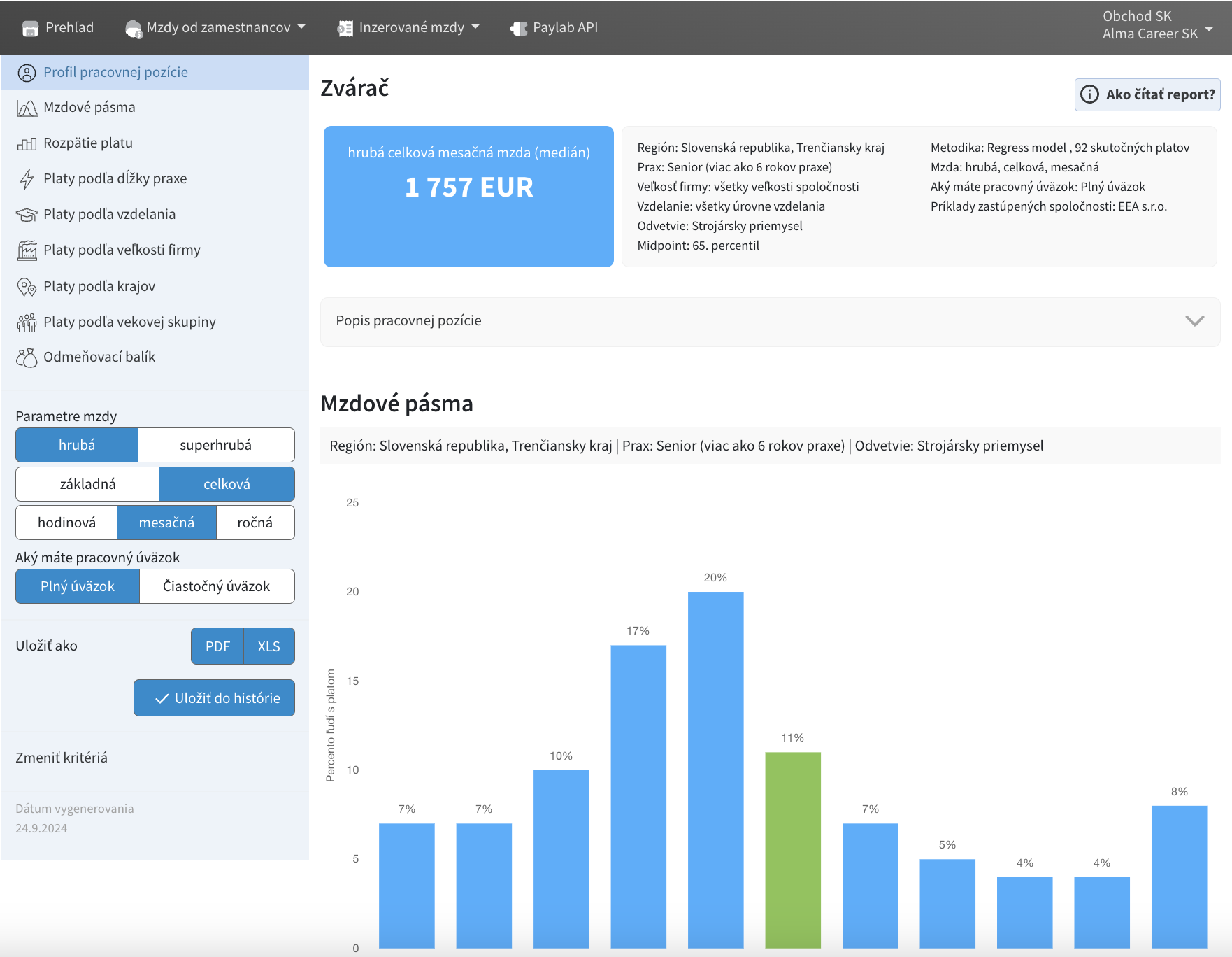Select Plný úväzok option
Image resolution: width=1232 pixels, height=957 pixels.
pos(78,586)
